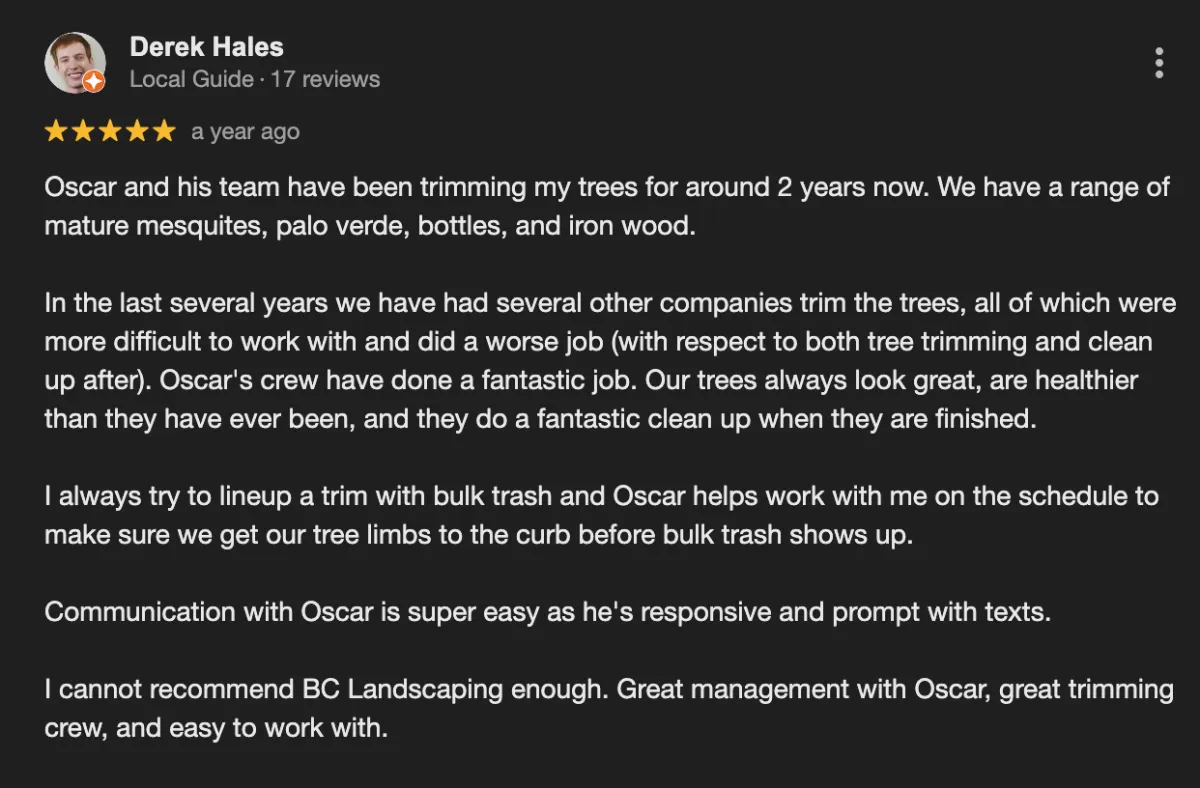Click the 'I cannot recommend' closing paragraph

pyautogui.click(x=609, y=708)
